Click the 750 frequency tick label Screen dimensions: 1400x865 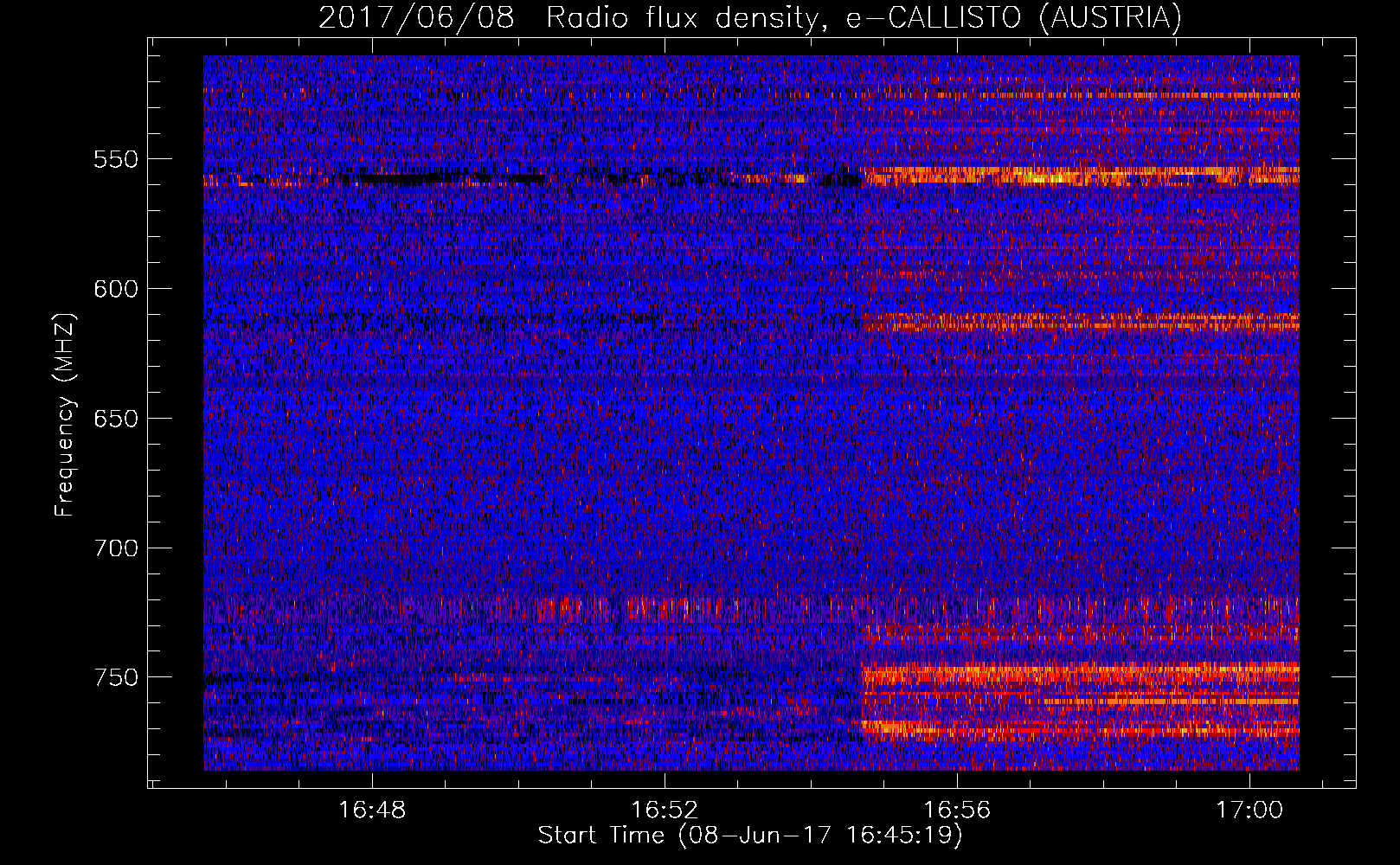tap(116, 677)
